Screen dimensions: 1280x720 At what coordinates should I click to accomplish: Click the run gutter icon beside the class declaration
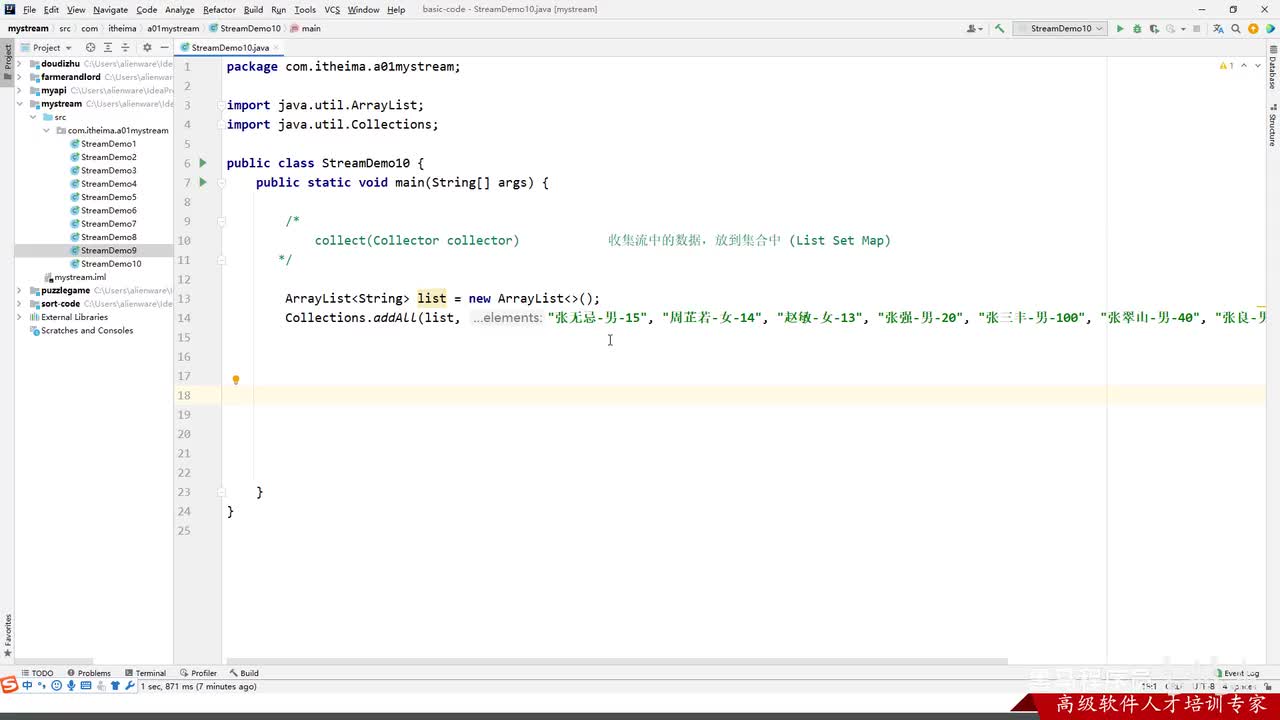(203, 163)
